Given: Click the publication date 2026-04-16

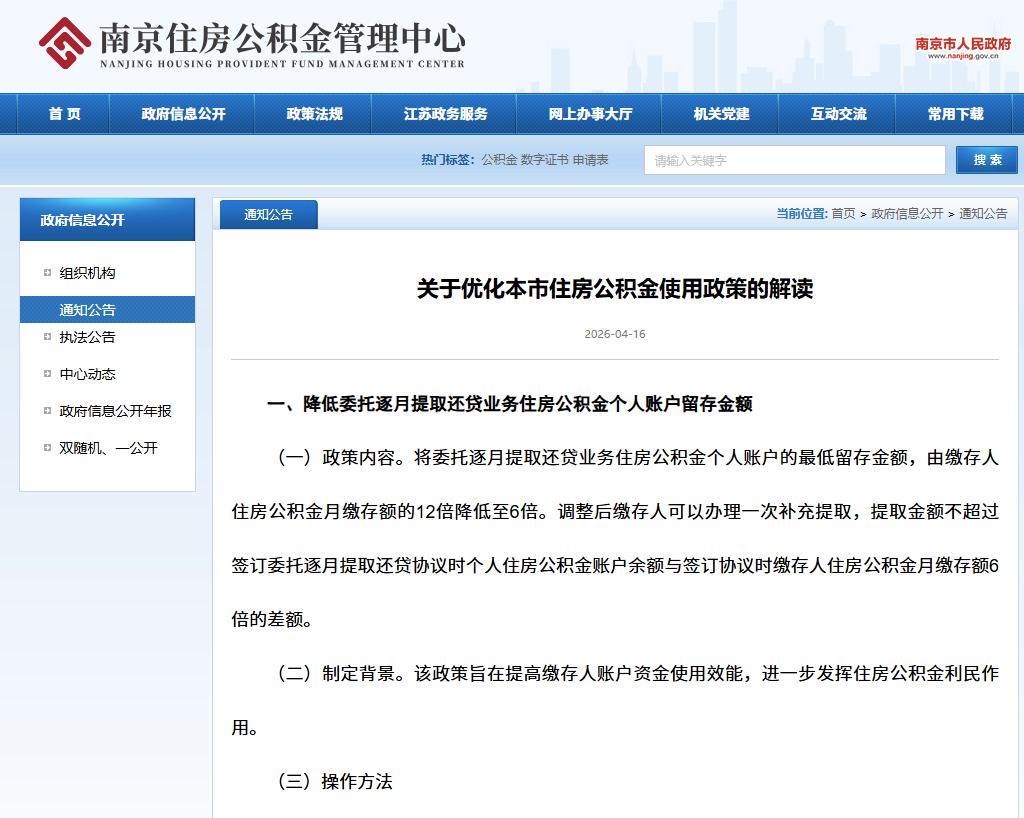Looking at the screenshot, I should [615, 334].
